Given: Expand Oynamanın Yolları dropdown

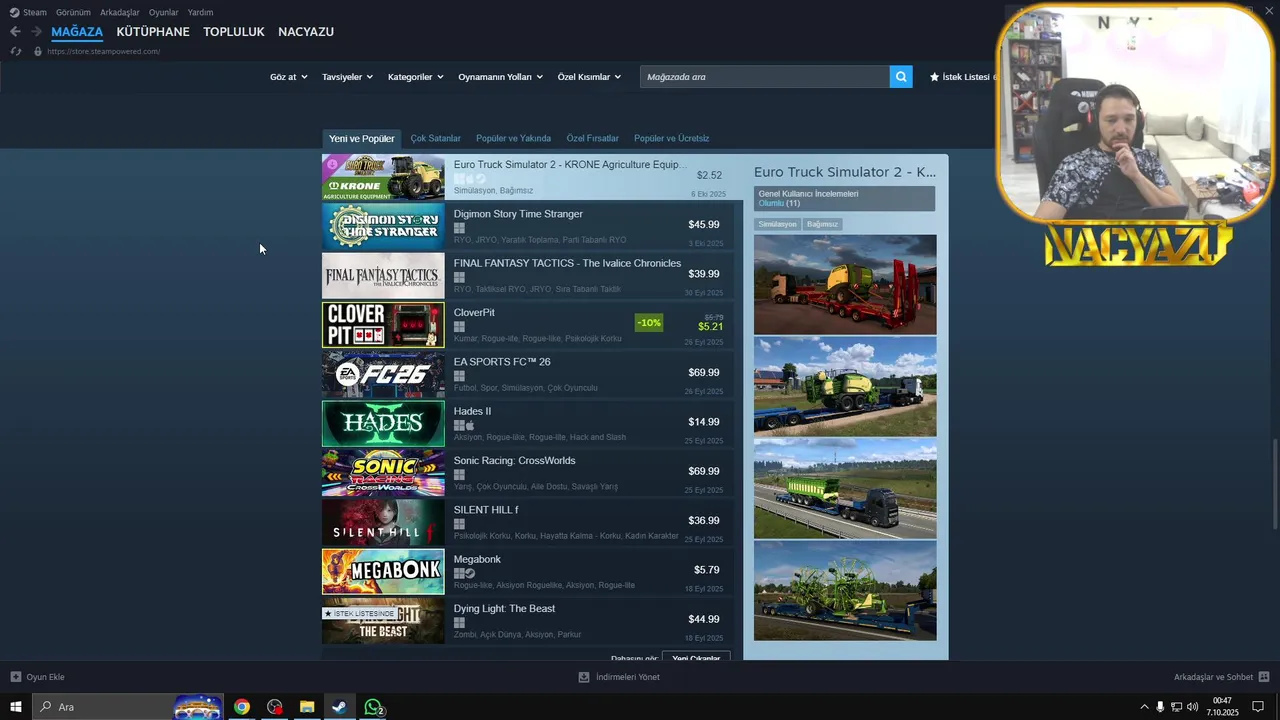Looking at the screenshot, I should tap(500, 77).
